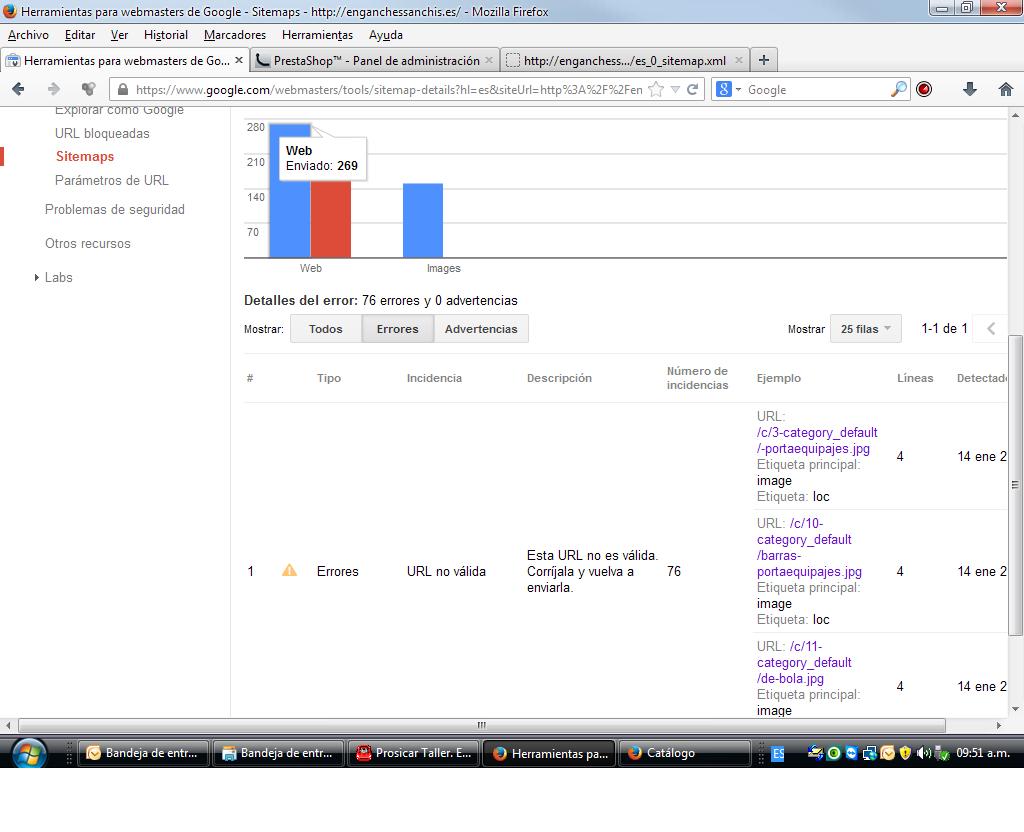Click the previous page chevron
This screenshot has width=1024, height=832.
[991, 328]
